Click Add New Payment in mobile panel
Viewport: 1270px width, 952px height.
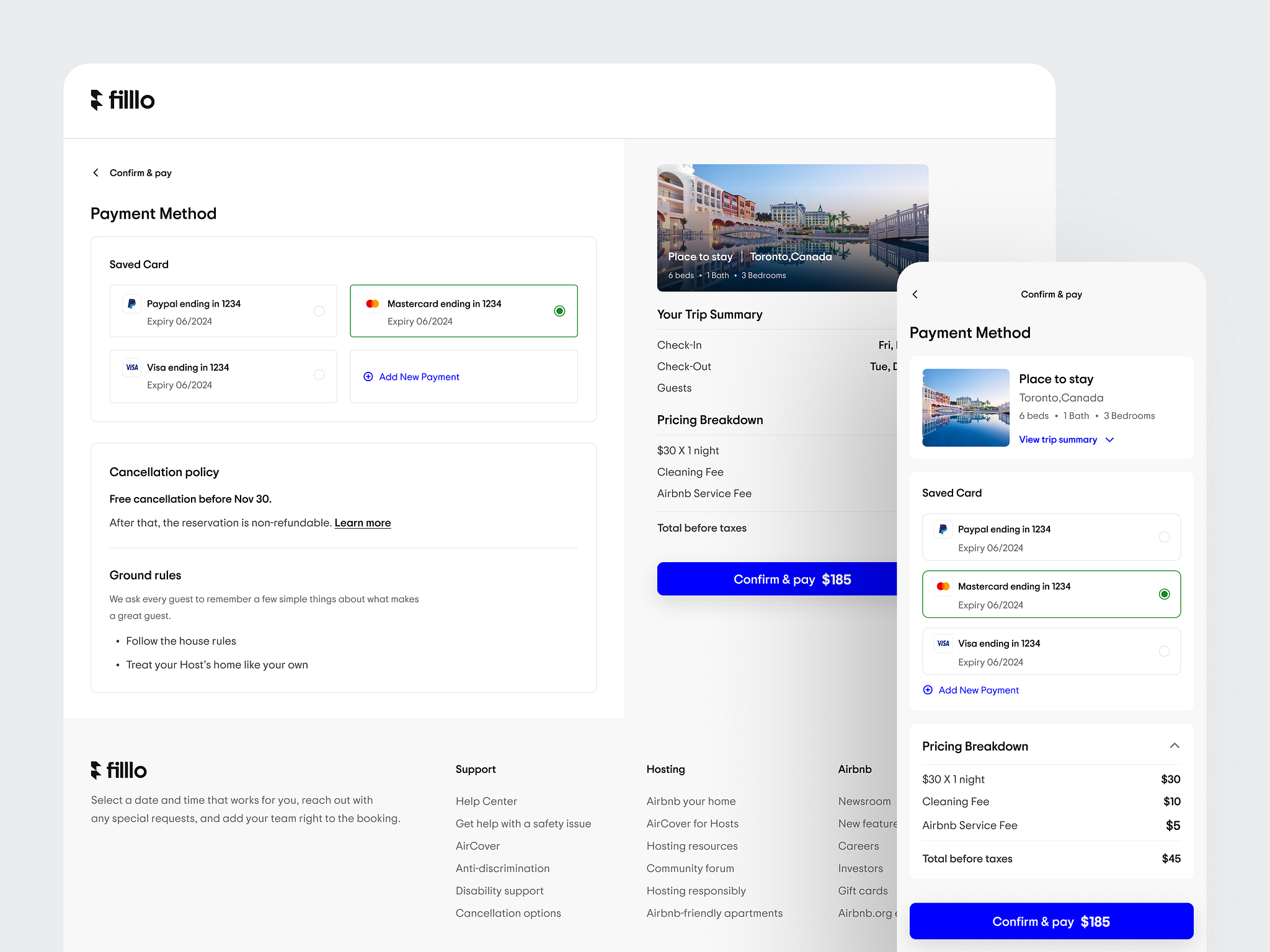pos(978,690)
